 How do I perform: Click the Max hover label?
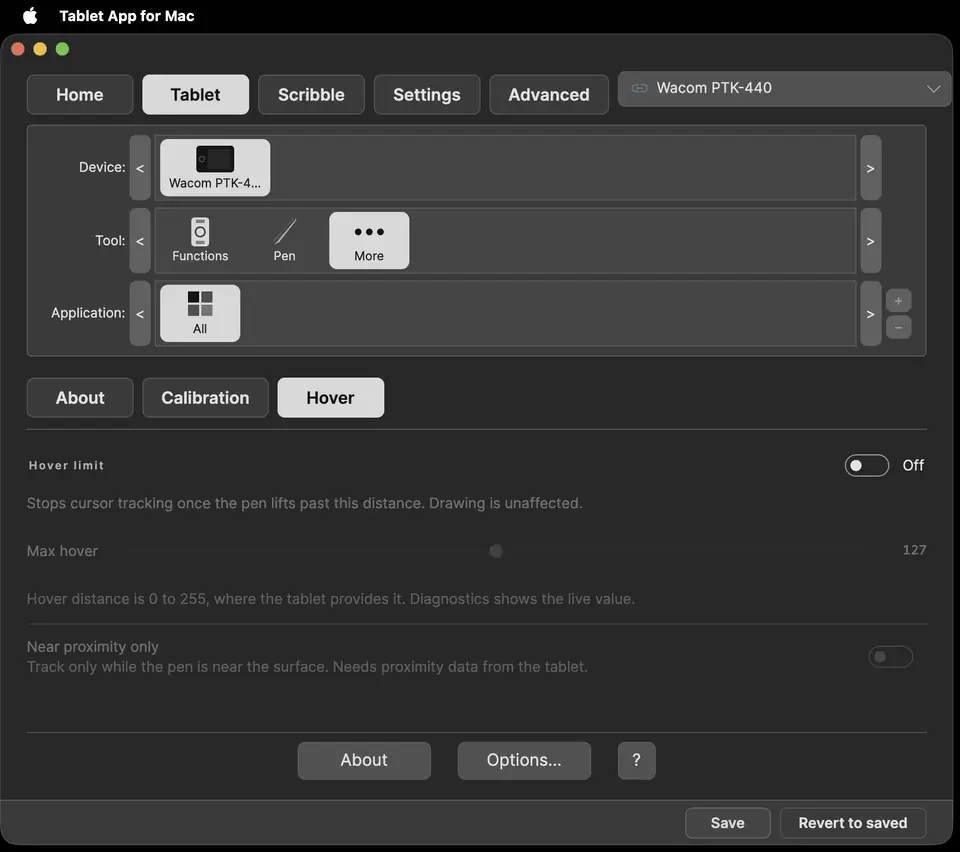(62, 551)
